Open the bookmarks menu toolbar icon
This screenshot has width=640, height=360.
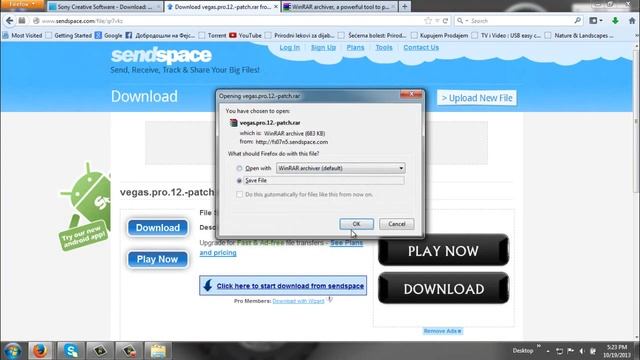tap(596, 20)
